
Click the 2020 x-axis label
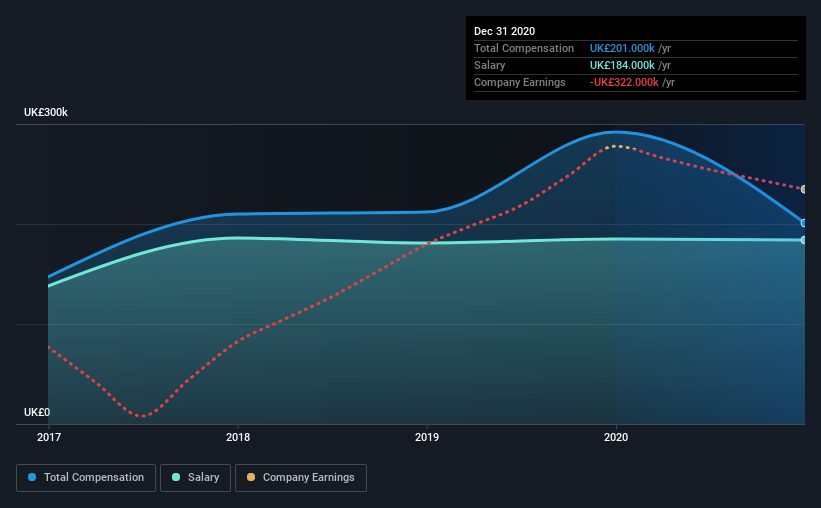616,437
